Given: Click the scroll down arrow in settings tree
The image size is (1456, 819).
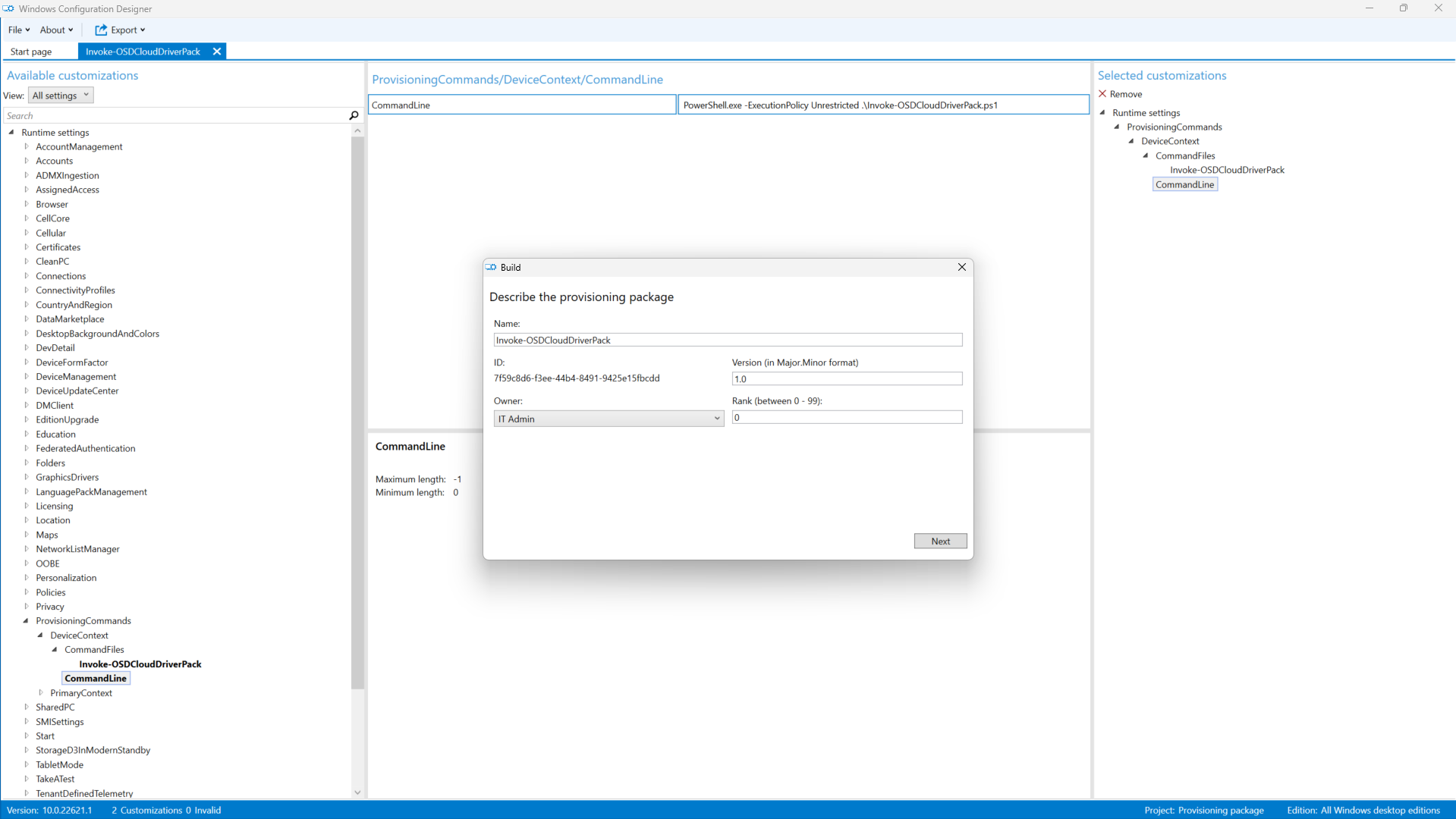Looking at the screenshot, I should [357, 792].
